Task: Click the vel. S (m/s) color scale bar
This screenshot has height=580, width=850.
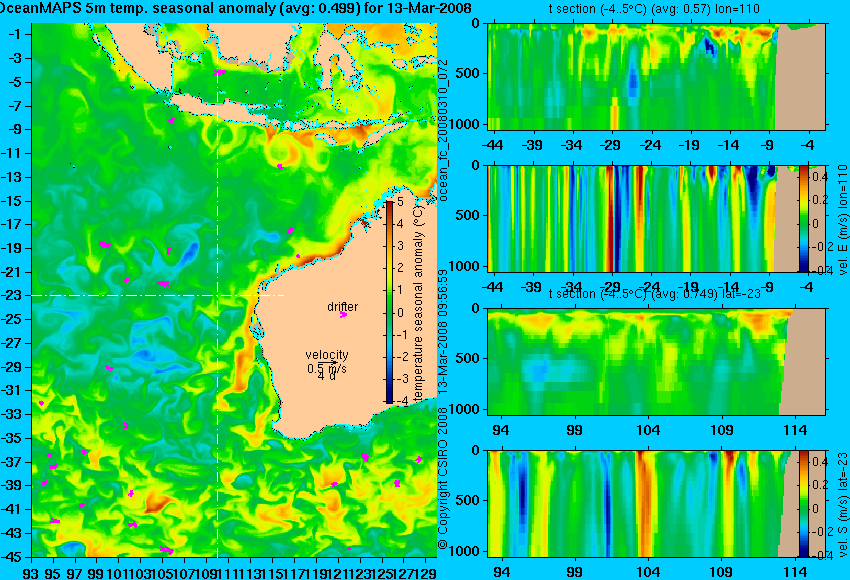Action: pyautogui.click(x=804, y=504)
